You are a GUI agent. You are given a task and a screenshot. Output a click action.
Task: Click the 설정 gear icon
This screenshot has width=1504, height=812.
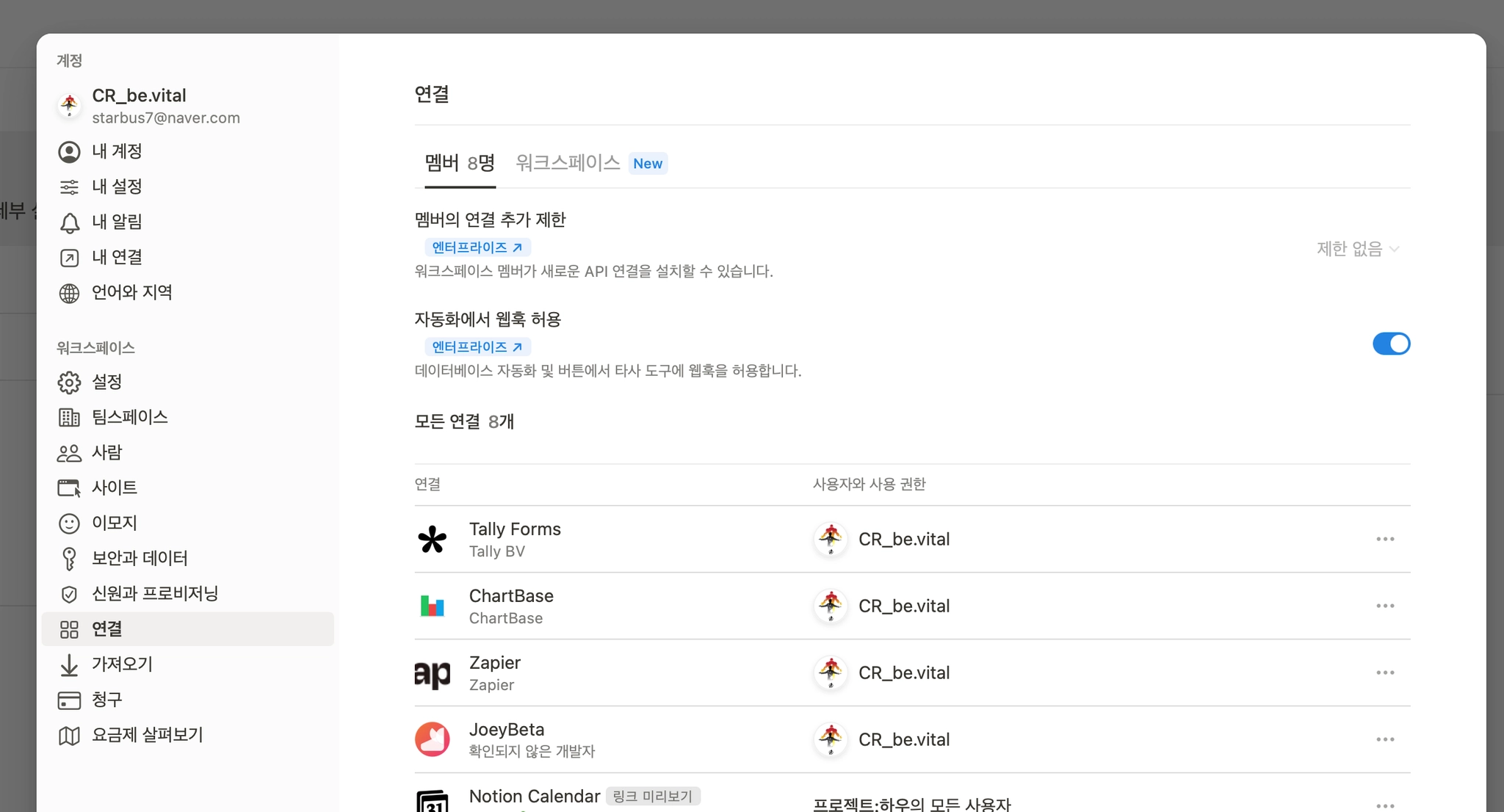pos(69,383)
